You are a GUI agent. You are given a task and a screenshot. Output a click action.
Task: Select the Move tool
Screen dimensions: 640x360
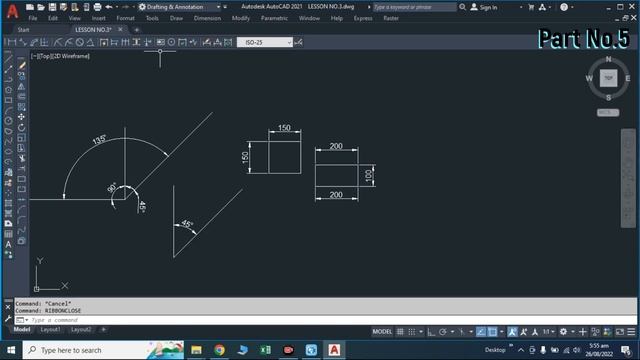click(x=22, y=117)
